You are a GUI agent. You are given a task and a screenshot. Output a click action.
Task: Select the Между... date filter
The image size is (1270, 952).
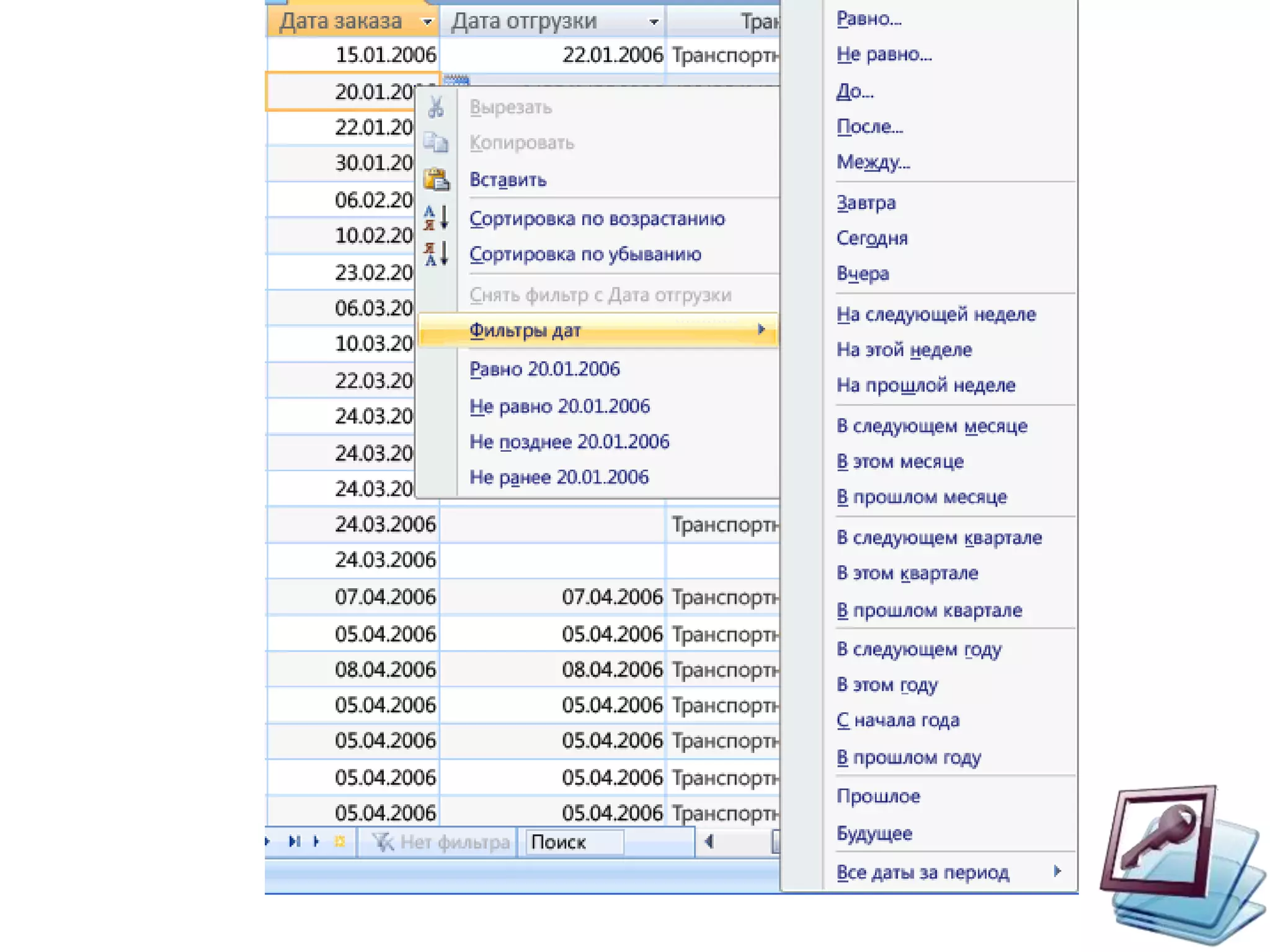point(873,162)
